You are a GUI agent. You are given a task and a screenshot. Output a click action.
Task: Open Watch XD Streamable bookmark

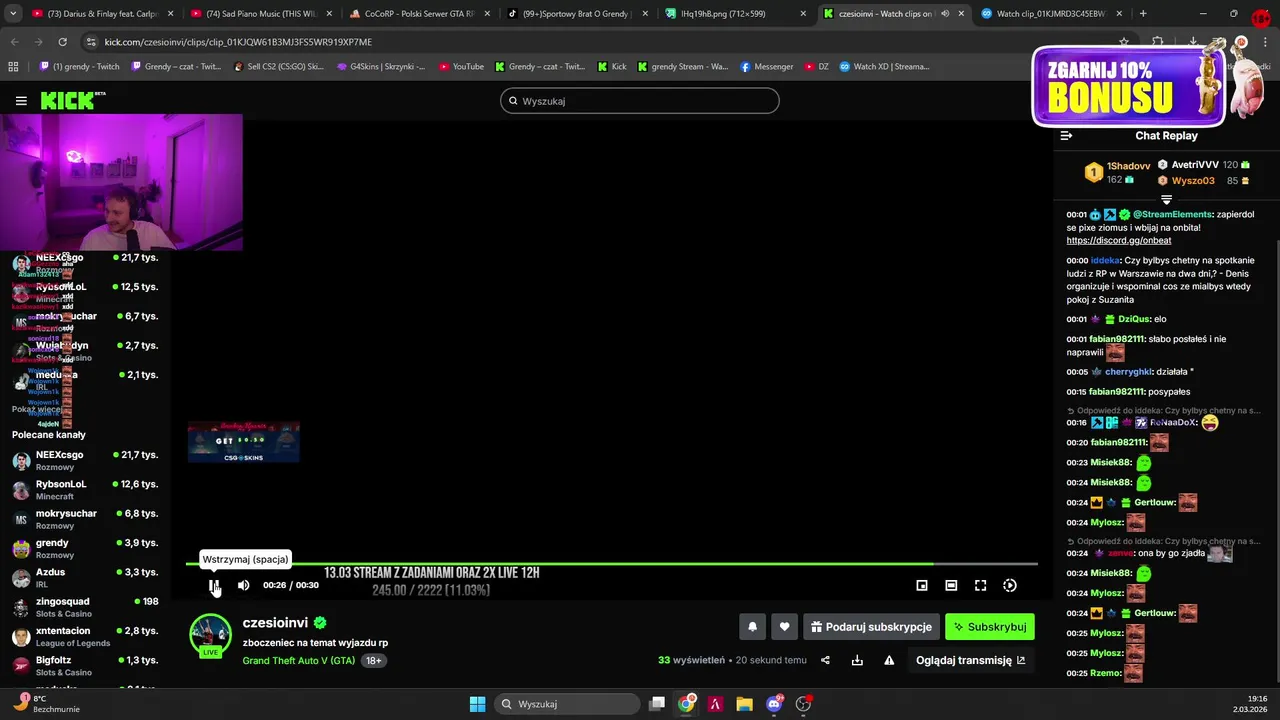(884, 67)
